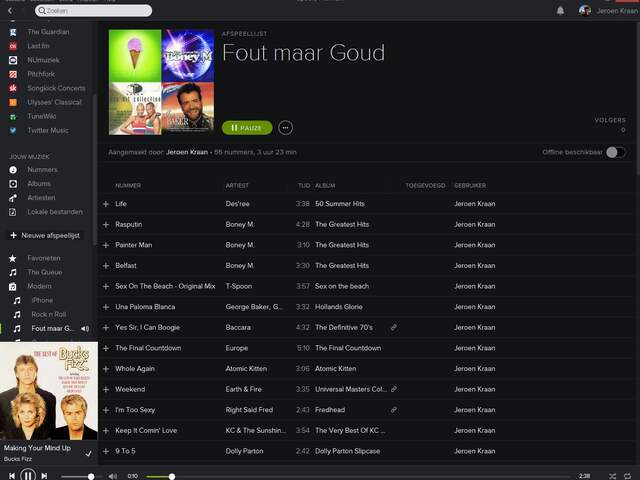Open the Modern playlist folder
The image size is (640, 480).
39,286
